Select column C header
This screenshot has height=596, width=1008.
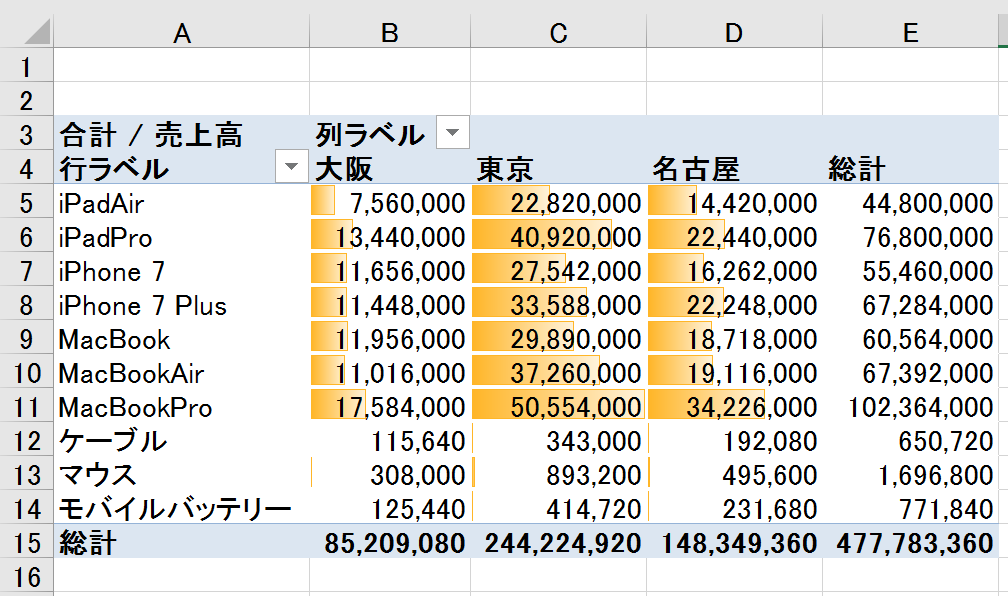coord(559,32)
